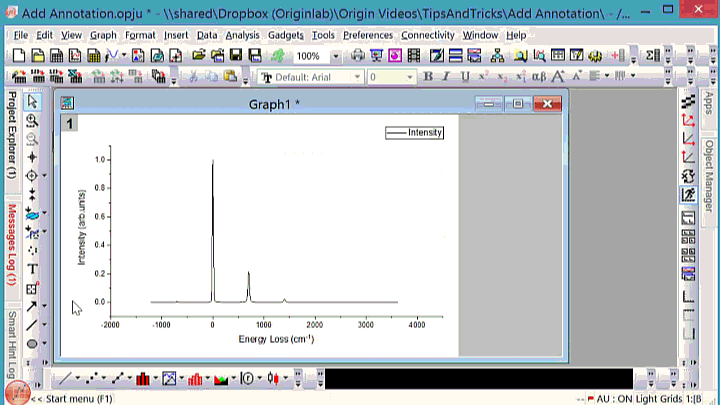The image size is (720, 405).
Task: Click the New Project toolbar icon
Action: tap(20, 56)
